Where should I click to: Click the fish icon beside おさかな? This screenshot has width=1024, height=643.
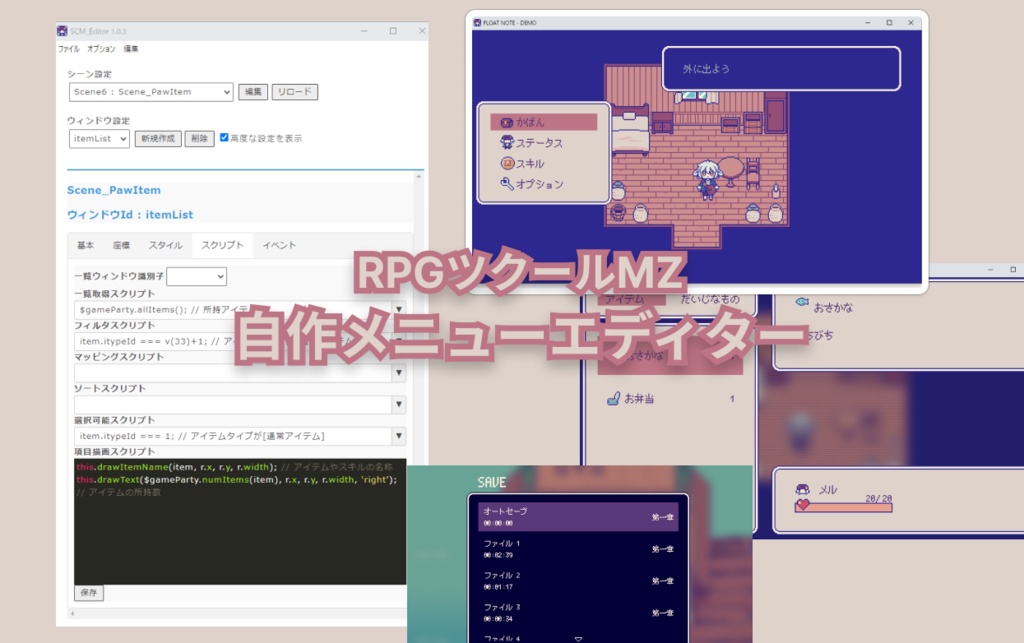803,302
